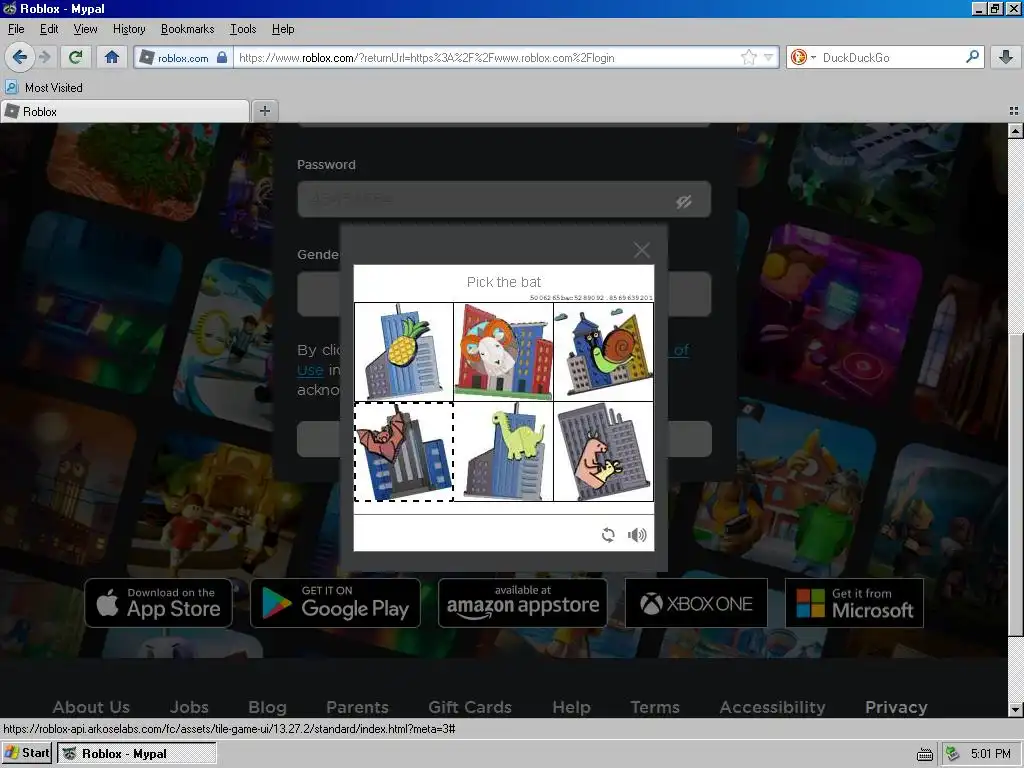The width and height of the screenshot is (1024, 768).
Task: Switch to audio challenge speaker icon
Action: [637, 535]
